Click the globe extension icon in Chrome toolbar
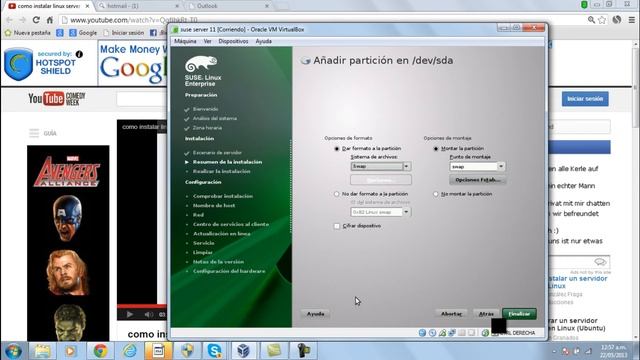The image size is (640, 360). click(x=617, y=20)
